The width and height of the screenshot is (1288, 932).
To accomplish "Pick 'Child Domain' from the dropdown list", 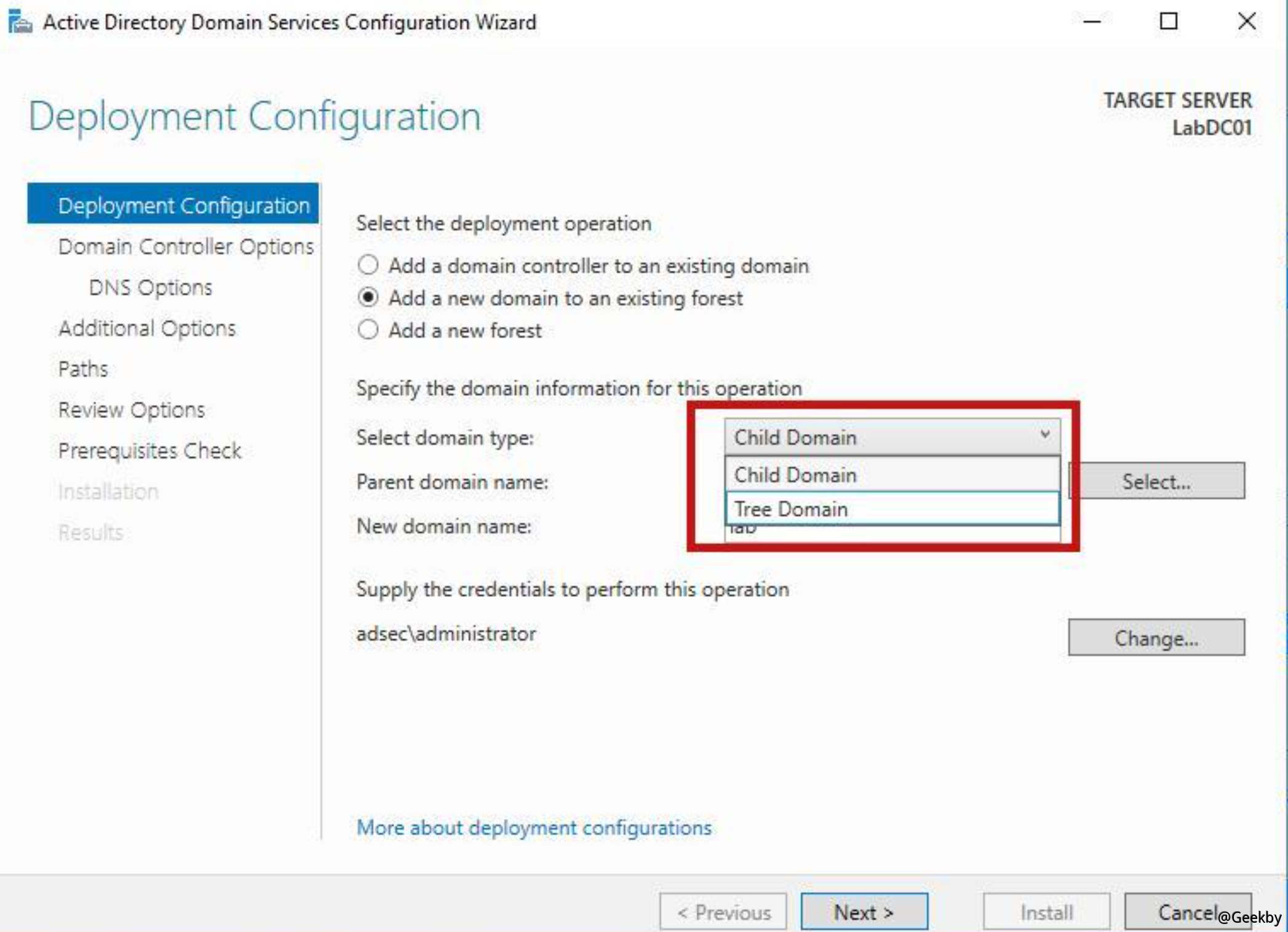I will click(891, 475).
